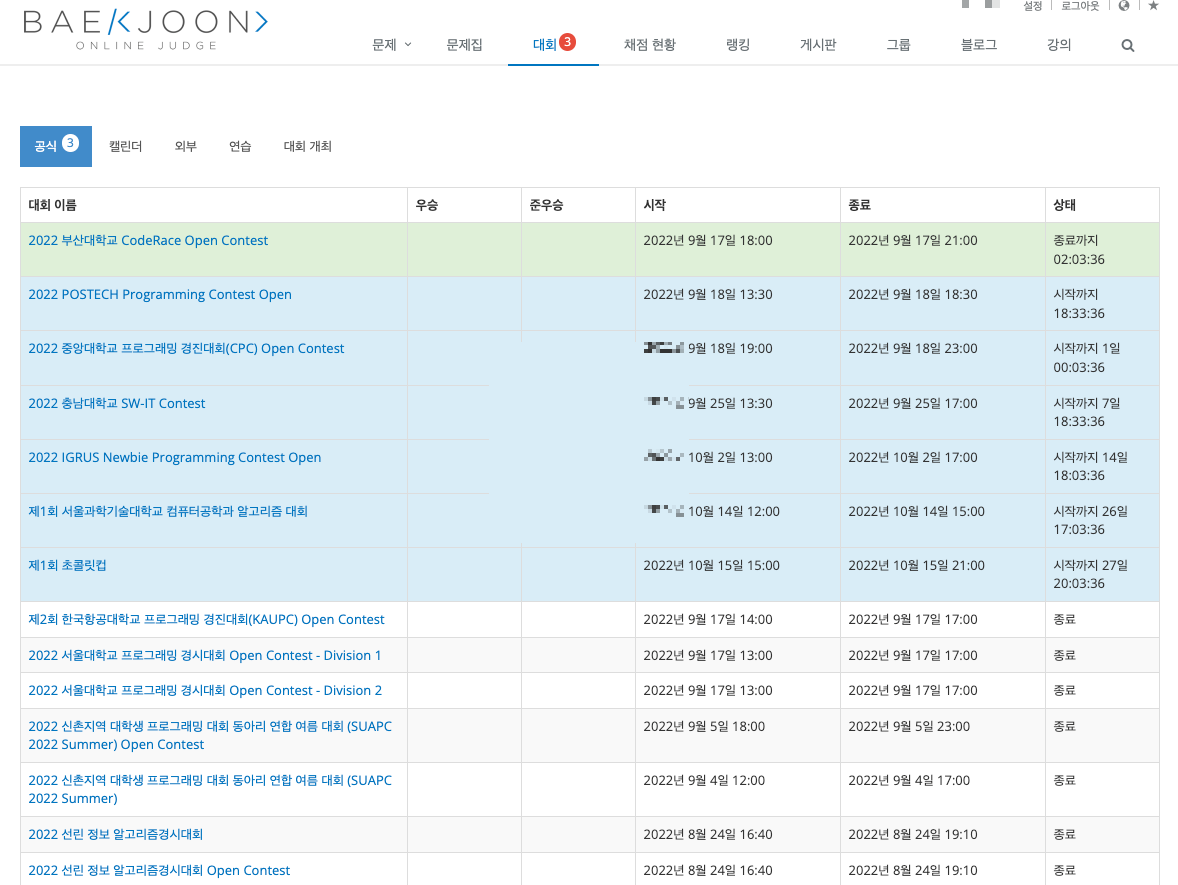Click end time 2022년 9월 17일 21:00
1178x885 pixels.
click(913, 240)
